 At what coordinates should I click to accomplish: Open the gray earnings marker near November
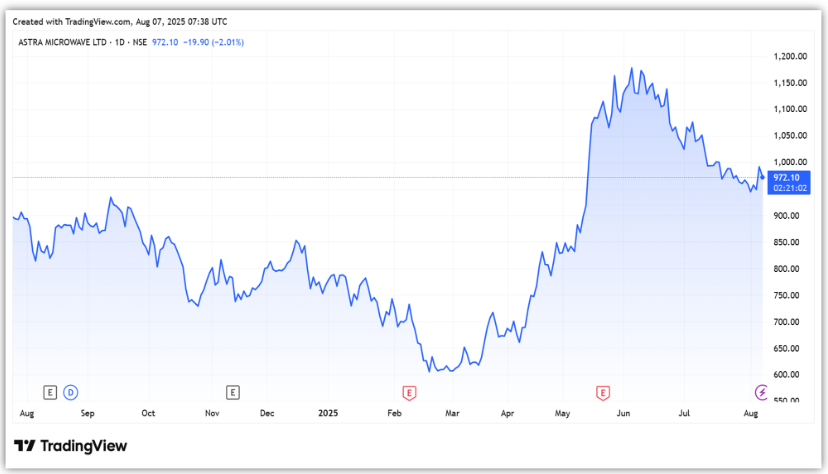tap(233, 390)
